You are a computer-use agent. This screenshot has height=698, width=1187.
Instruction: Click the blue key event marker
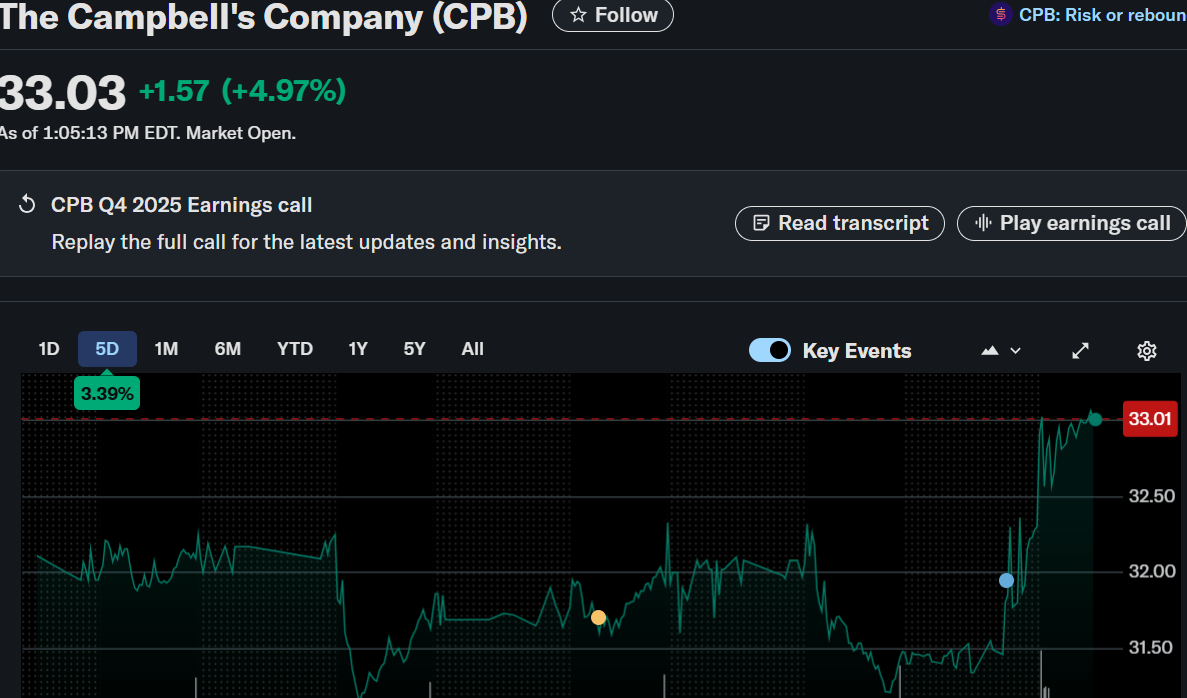1006,581
